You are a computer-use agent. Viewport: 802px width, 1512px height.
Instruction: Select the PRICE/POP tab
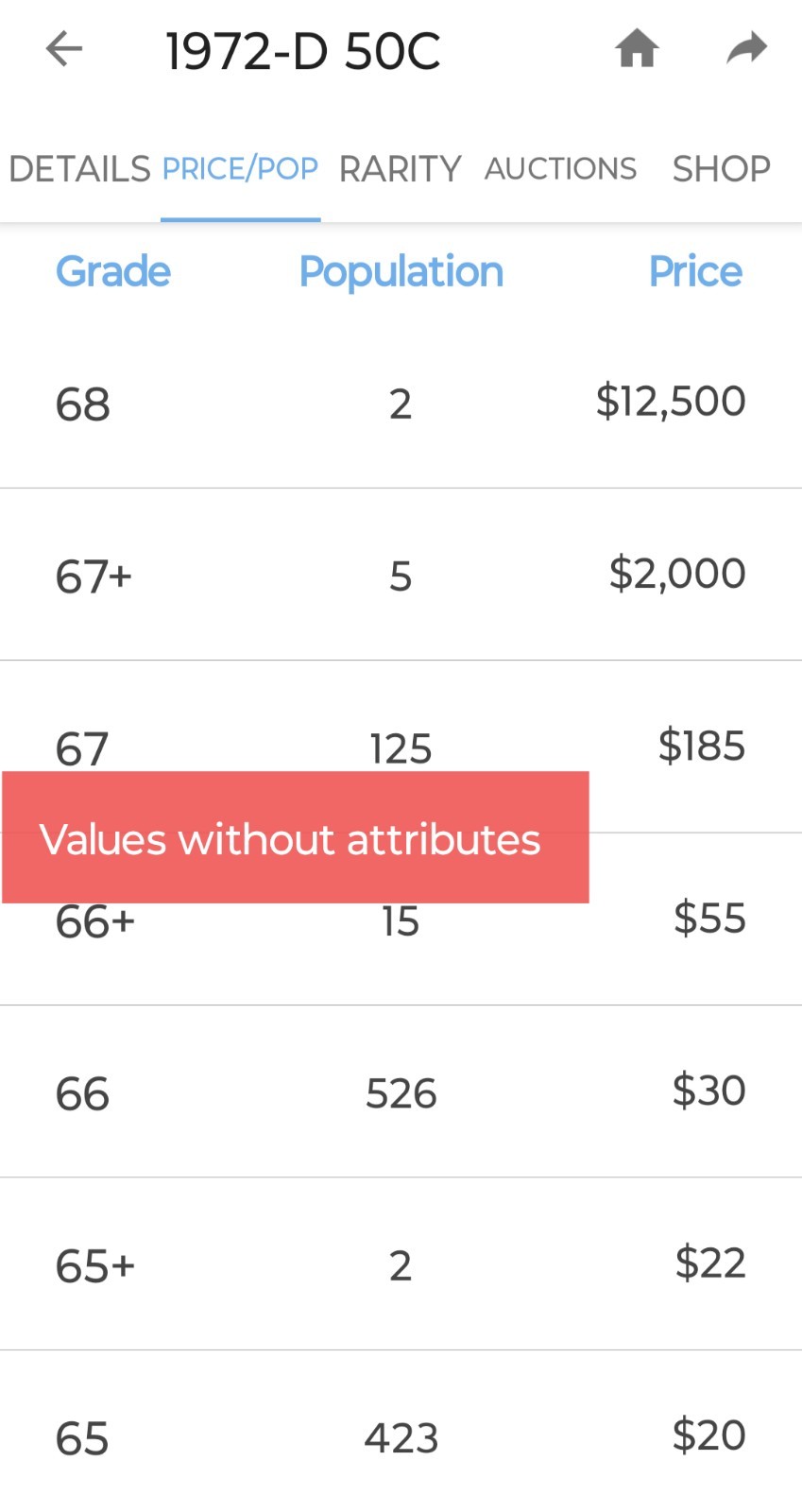(240, 169)
